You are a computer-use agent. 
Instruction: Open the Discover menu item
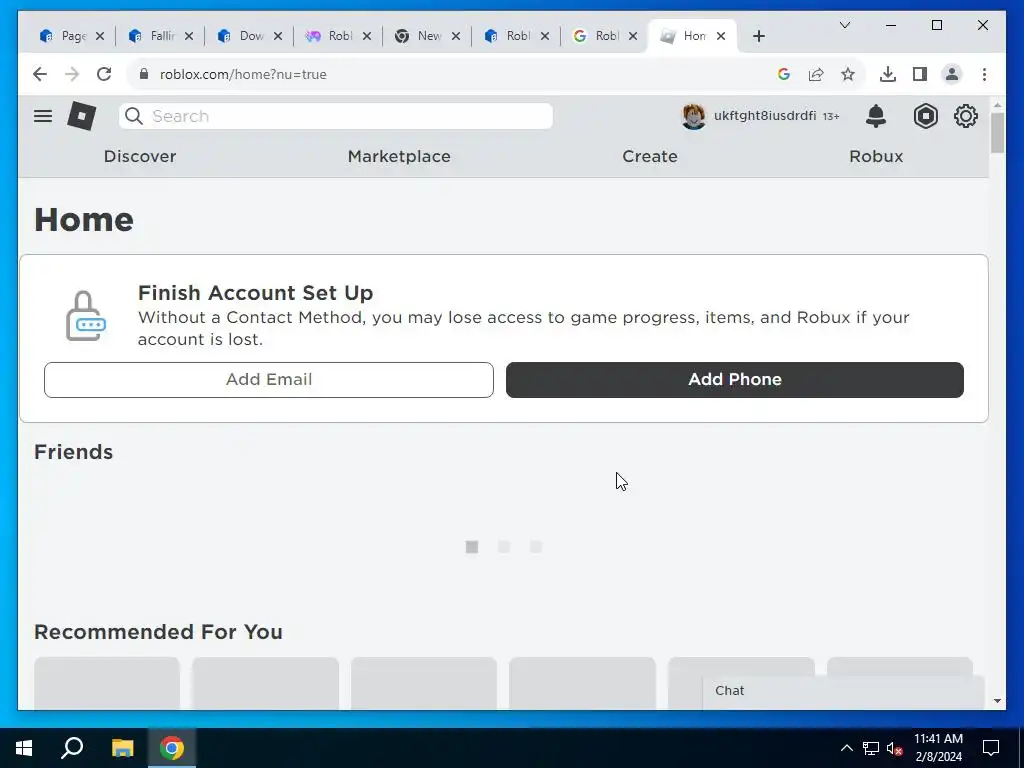(140, 157)
